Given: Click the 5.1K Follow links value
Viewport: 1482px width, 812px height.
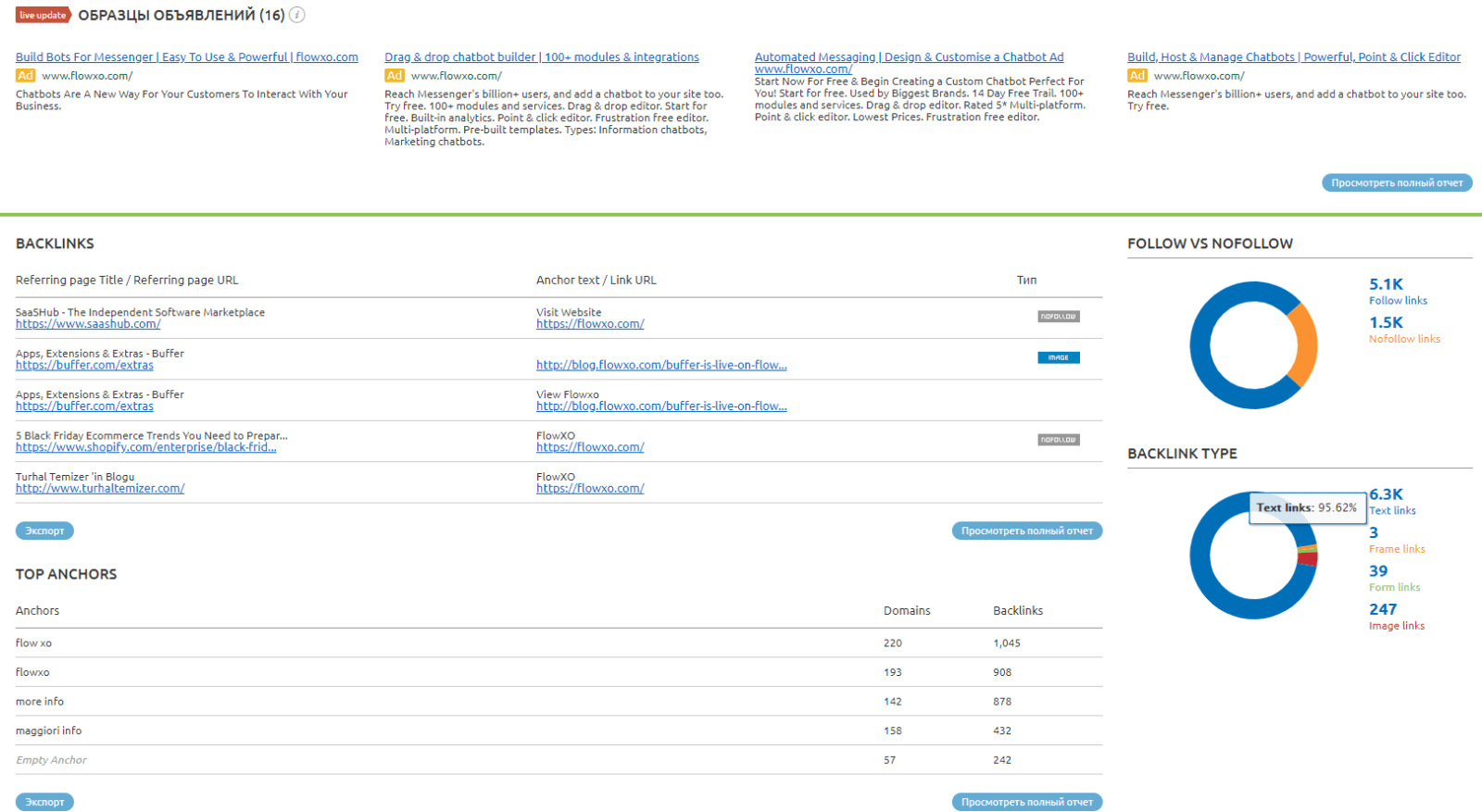Looking at the screenshot, I should pyautogui.click(x=1387, y=284).
